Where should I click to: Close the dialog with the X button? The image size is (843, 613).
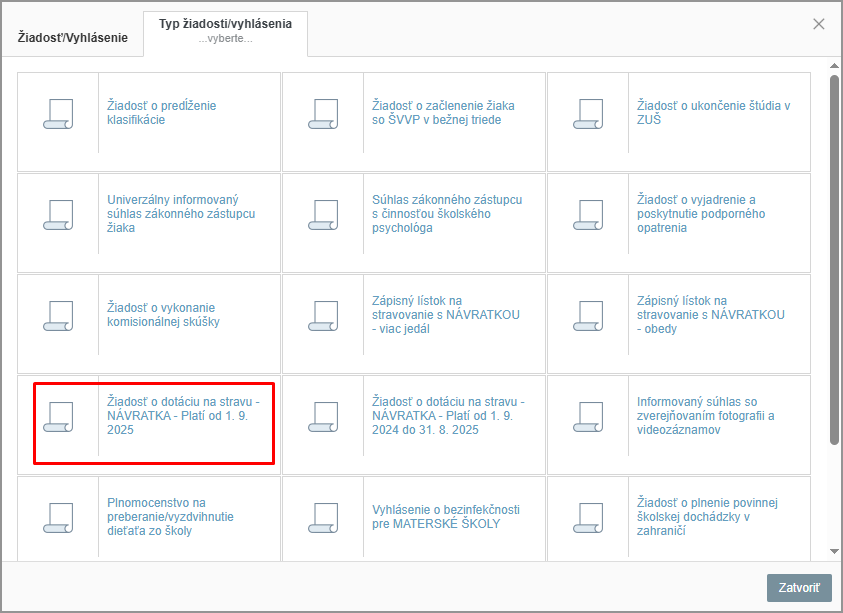coord(819,24)
